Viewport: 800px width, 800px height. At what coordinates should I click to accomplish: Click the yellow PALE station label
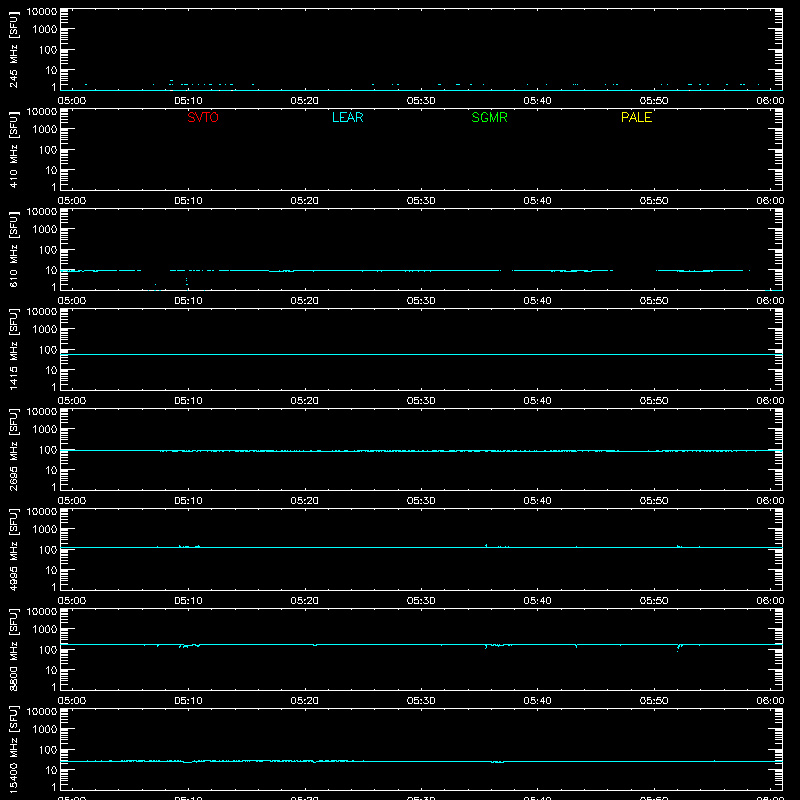[636, 117]
